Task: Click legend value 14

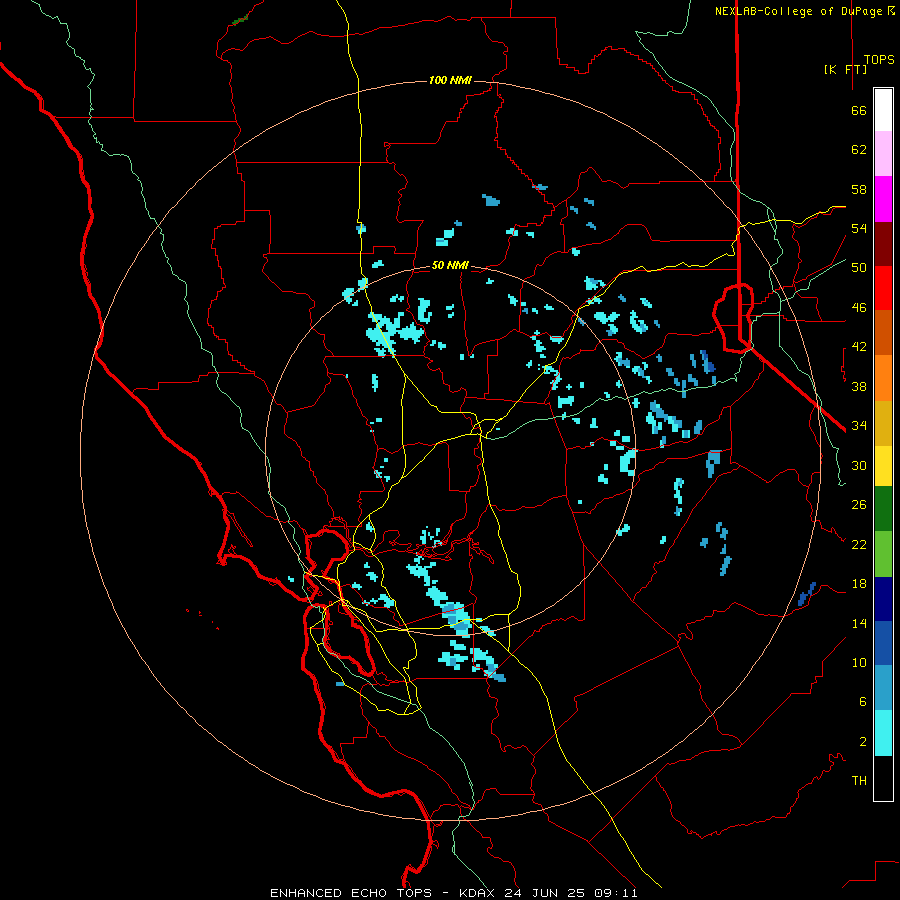Action: click(x=859, y=623)
